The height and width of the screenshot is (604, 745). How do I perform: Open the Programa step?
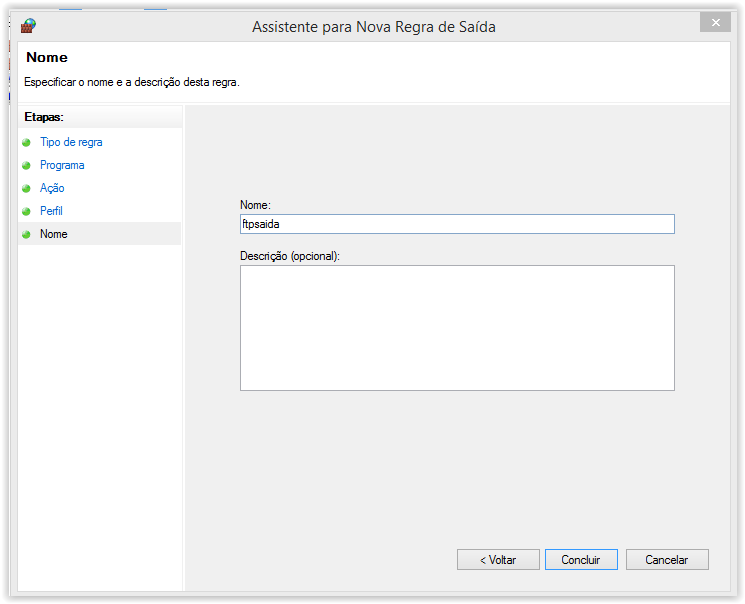pos(62,165)
